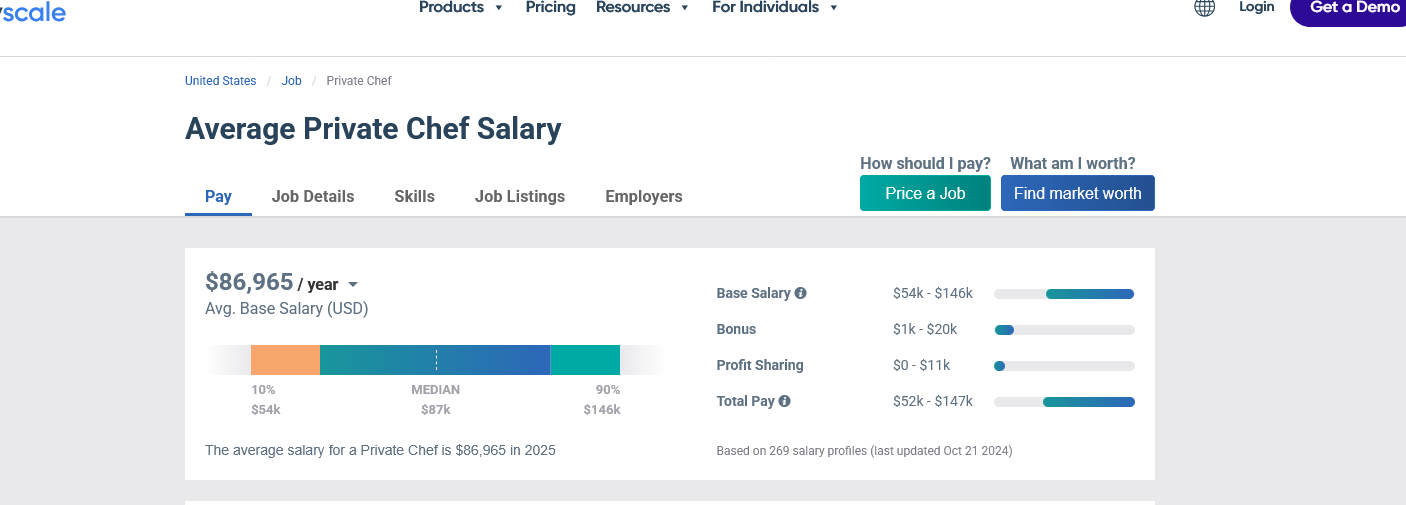Expand the For Individuals menu
The width and height of the screenshot is (1406, 505).
click(774, 8)
